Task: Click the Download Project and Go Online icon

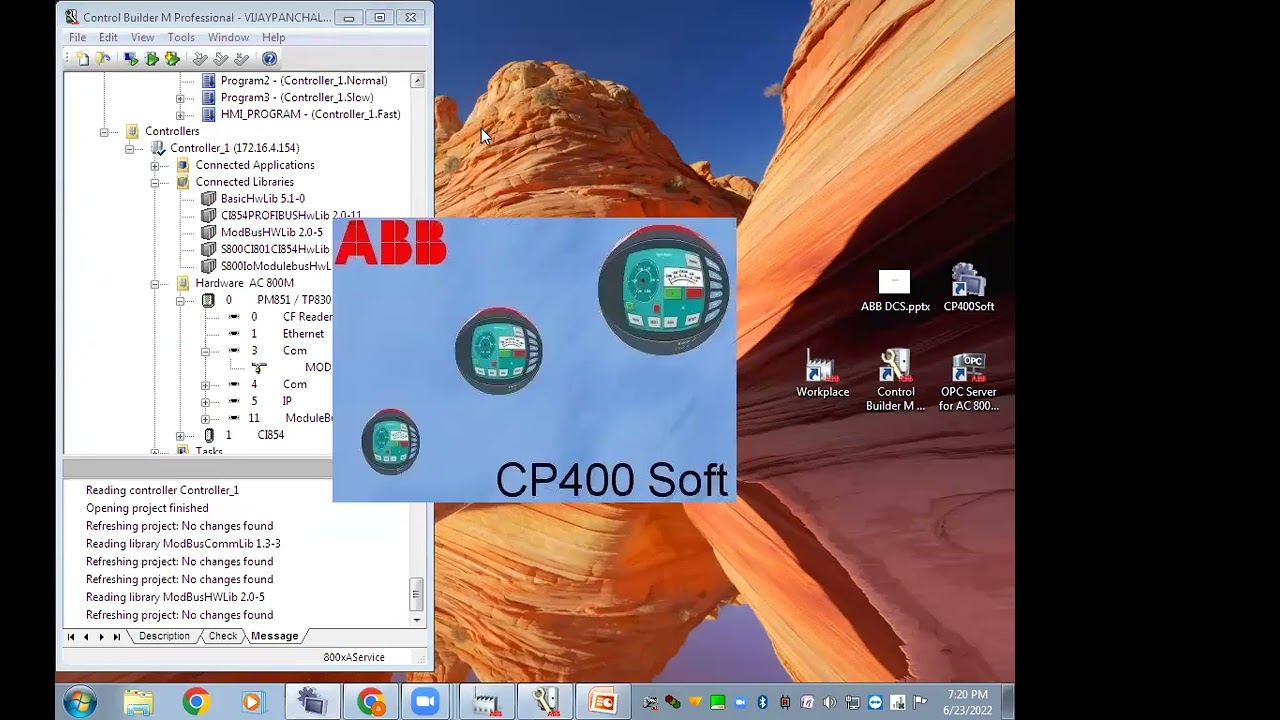Action: (x=131, y=59)
